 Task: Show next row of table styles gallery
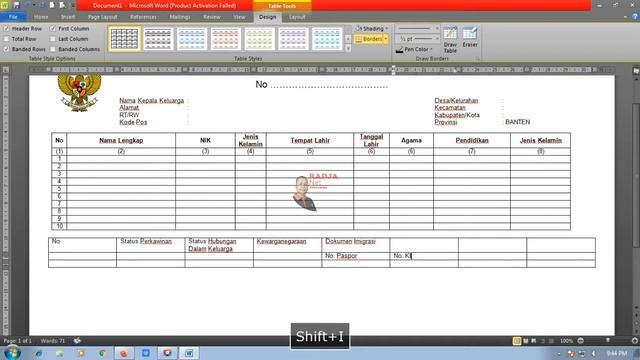coord(348,39)
